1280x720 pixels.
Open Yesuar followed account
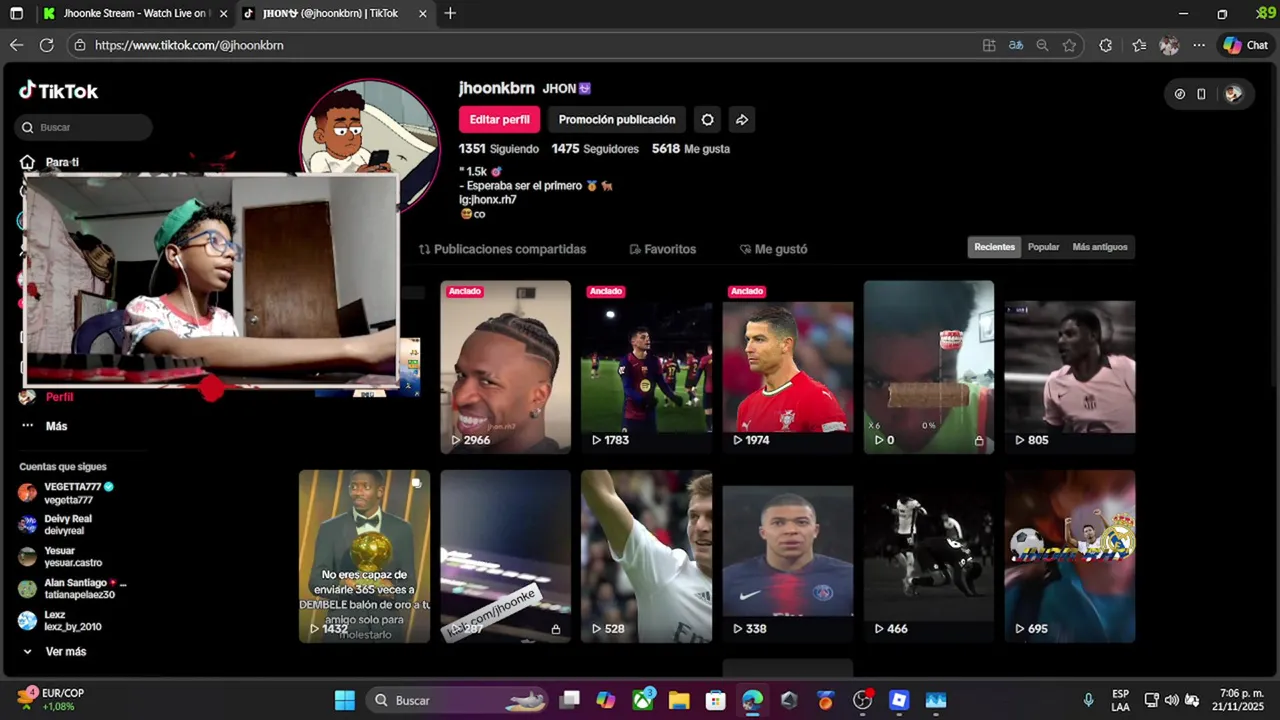pos(60,557)
